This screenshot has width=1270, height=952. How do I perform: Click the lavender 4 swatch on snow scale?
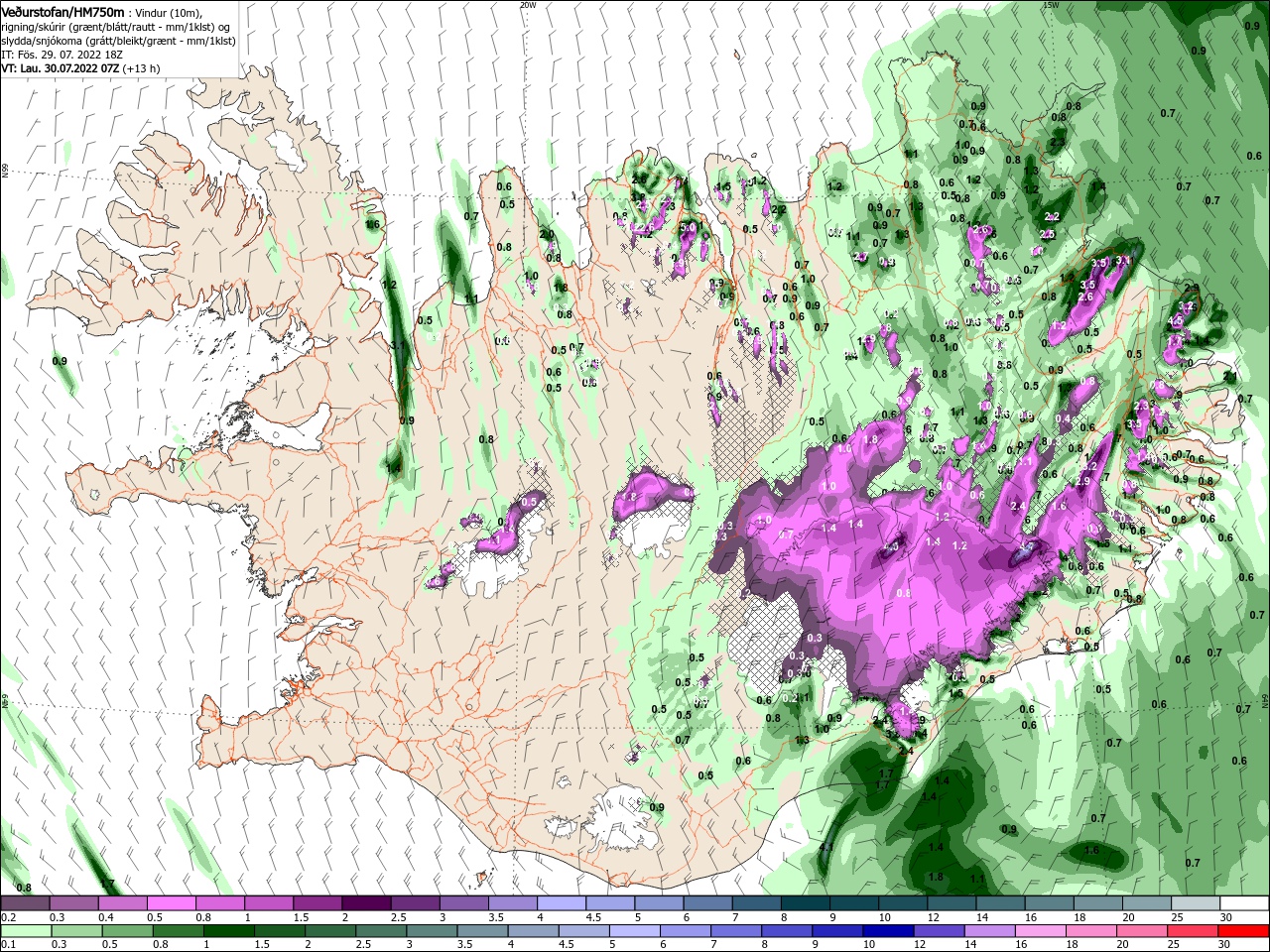click(561, 903)
